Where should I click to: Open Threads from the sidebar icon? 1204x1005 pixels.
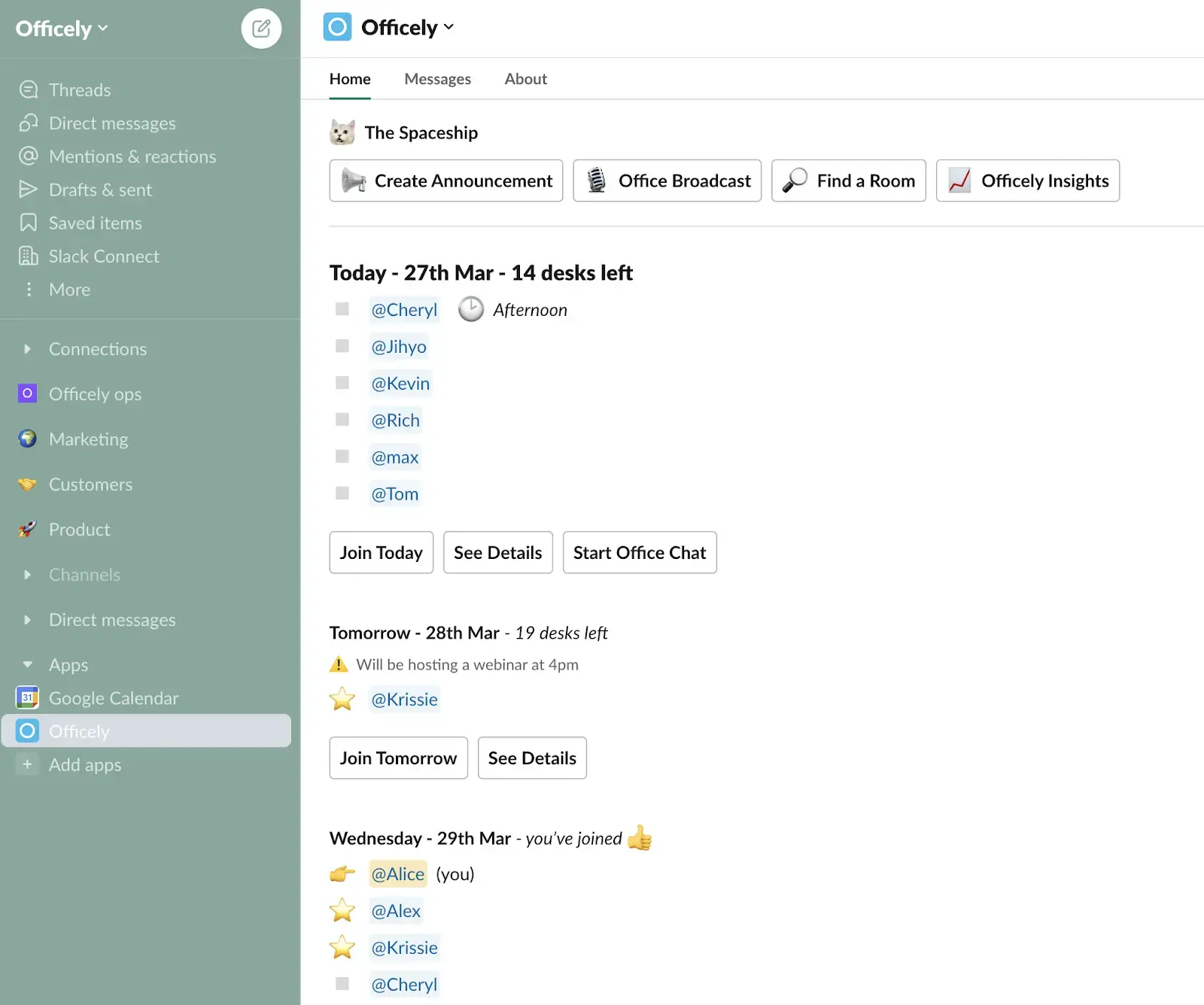[29, 90]
